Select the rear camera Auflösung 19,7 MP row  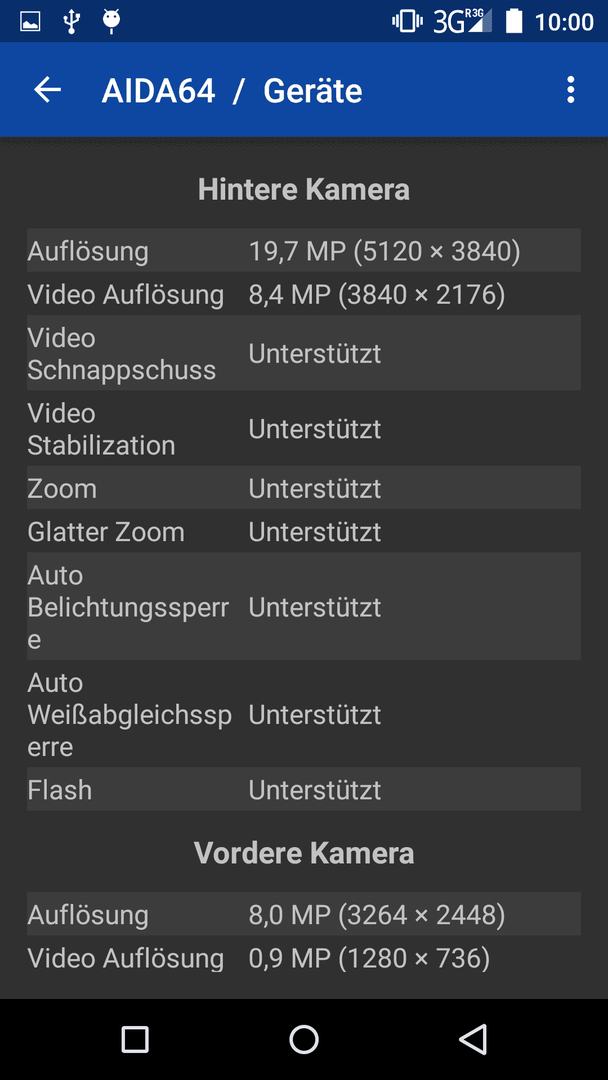coord(304,250)
